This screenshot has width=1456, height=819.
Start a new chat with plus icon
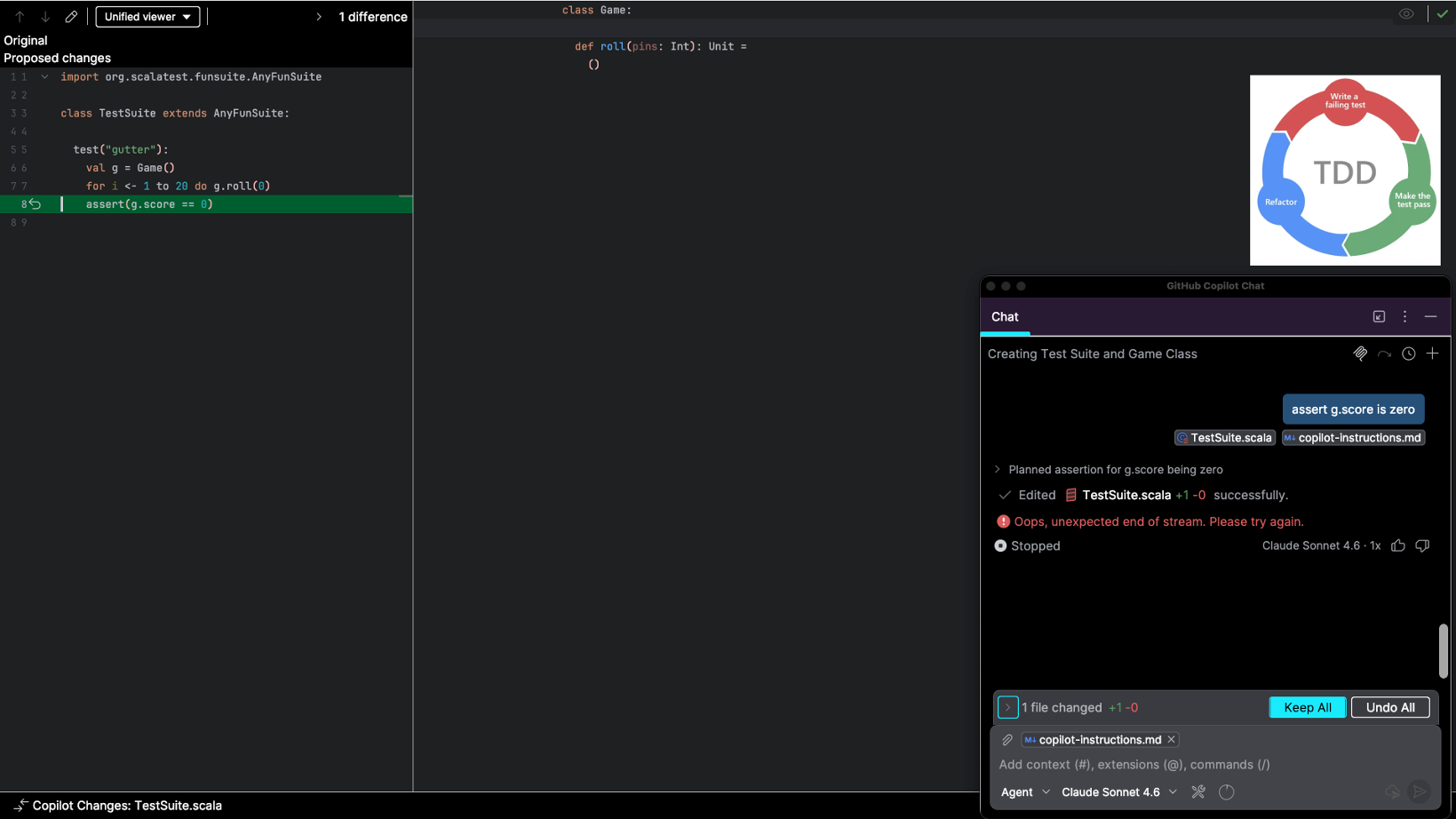pyautogui.click(x=1432, y=354)
